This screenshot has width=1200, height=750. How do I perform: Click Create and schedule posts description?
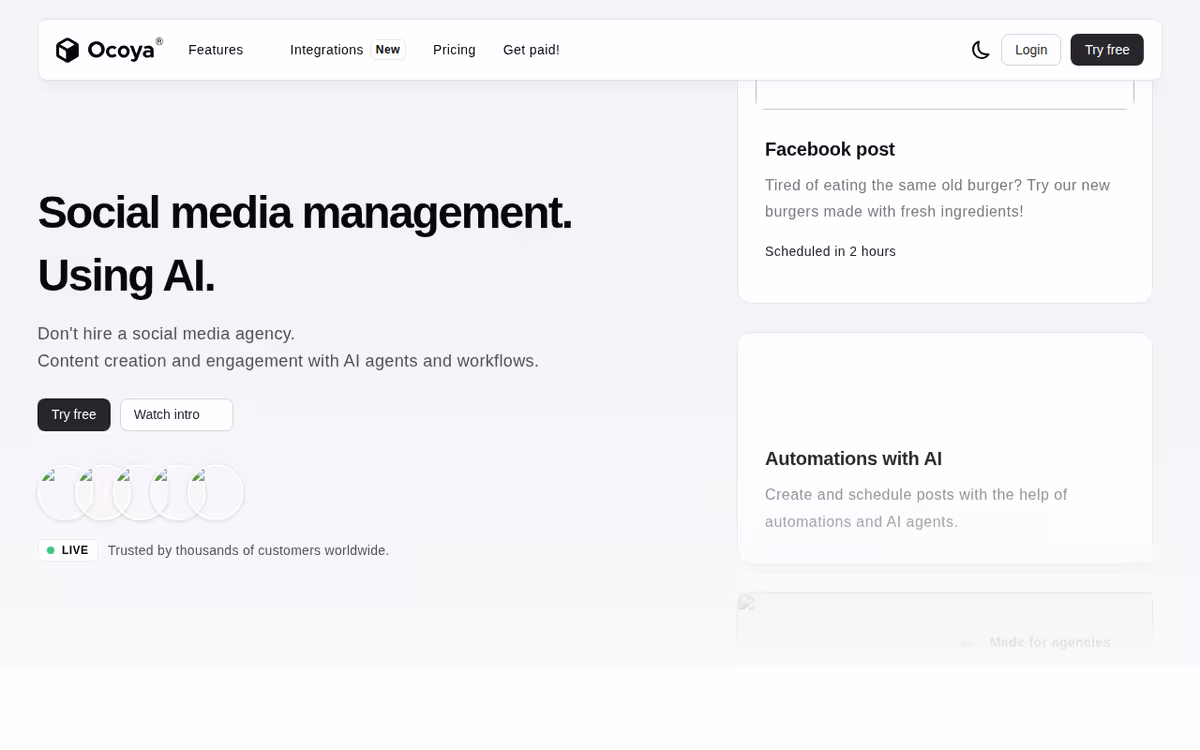click(x=916, y=508)
